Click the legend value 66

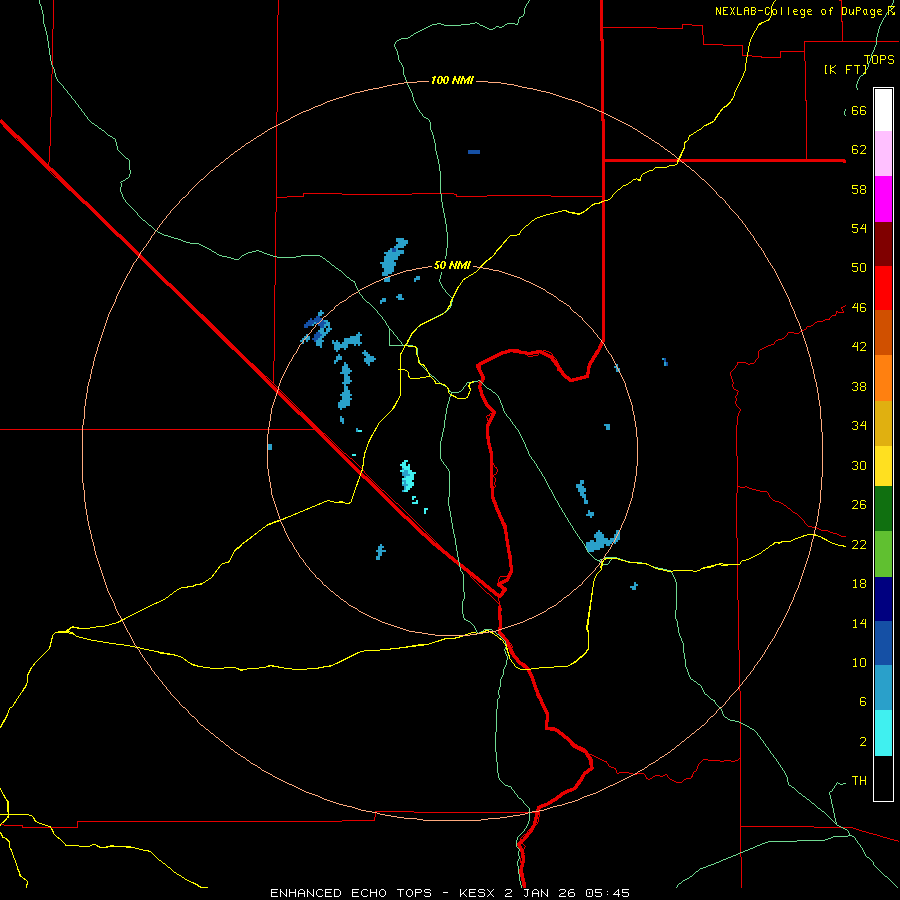tap(859, 110)
